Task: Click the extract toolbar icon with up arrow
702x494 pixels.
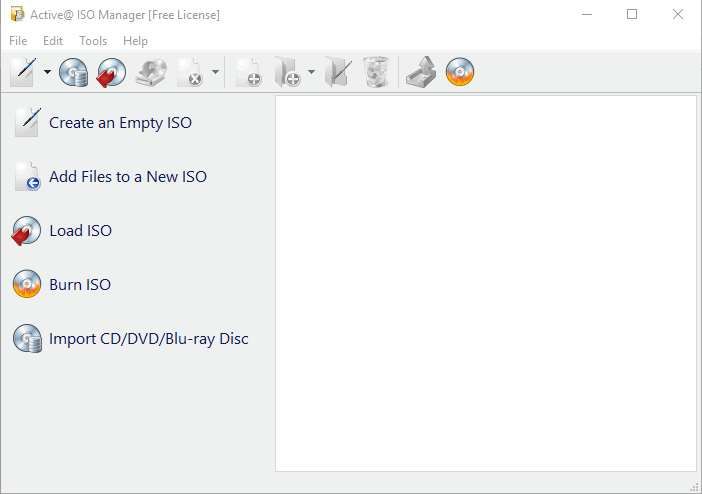Action: (x=421, y=72)
